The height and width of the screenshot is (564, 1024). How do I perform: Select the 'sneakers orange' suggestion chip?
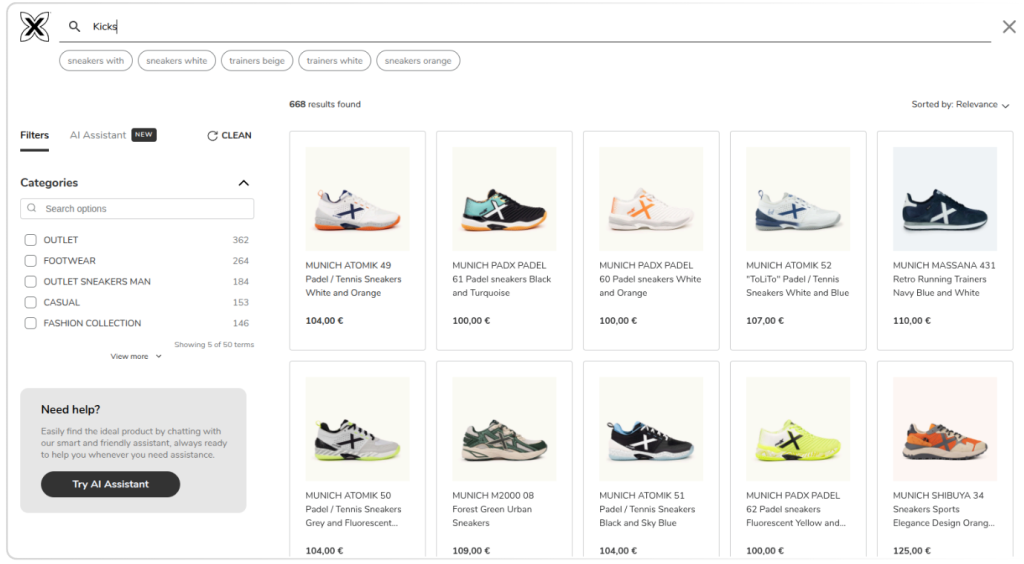point(418,61)
